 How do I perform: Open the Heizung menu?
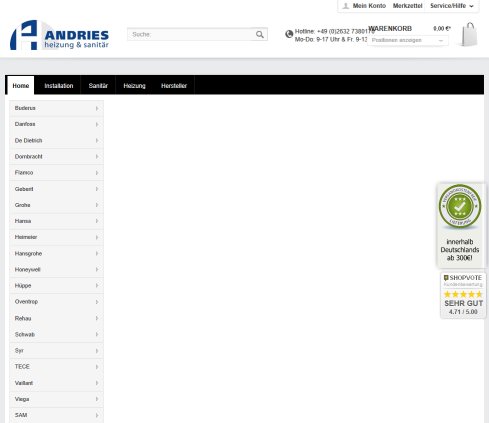coord(134,86)
